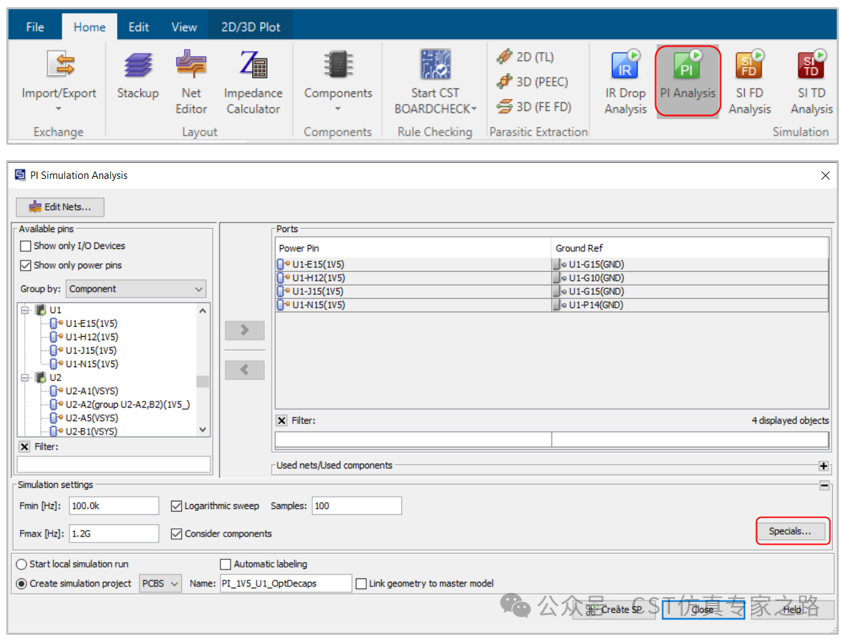Collapse the Simulation settings section

tap(824, 486)
